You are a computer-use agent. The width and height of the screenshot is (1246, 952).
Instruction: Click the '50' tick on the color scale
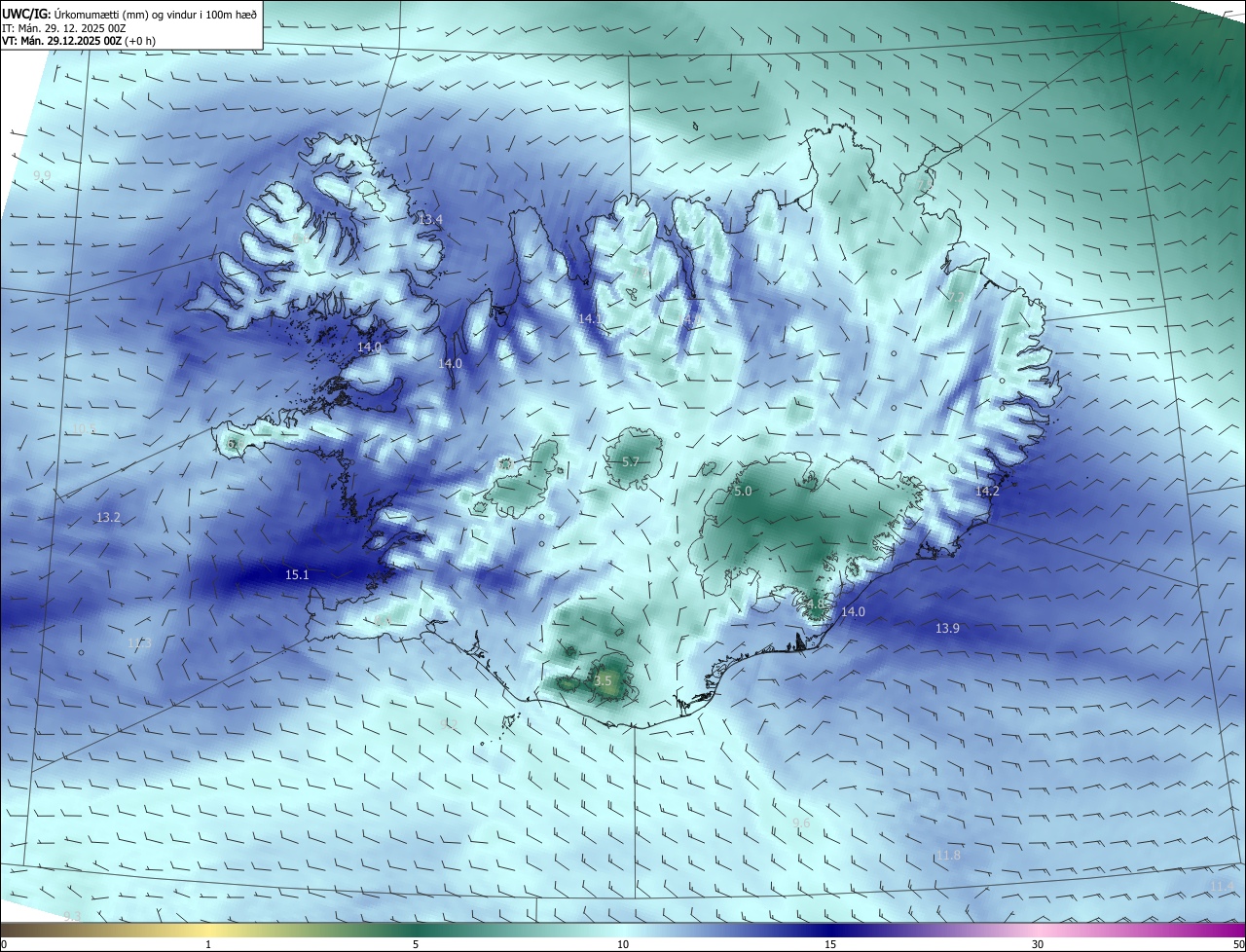(x=1238, y=945)
